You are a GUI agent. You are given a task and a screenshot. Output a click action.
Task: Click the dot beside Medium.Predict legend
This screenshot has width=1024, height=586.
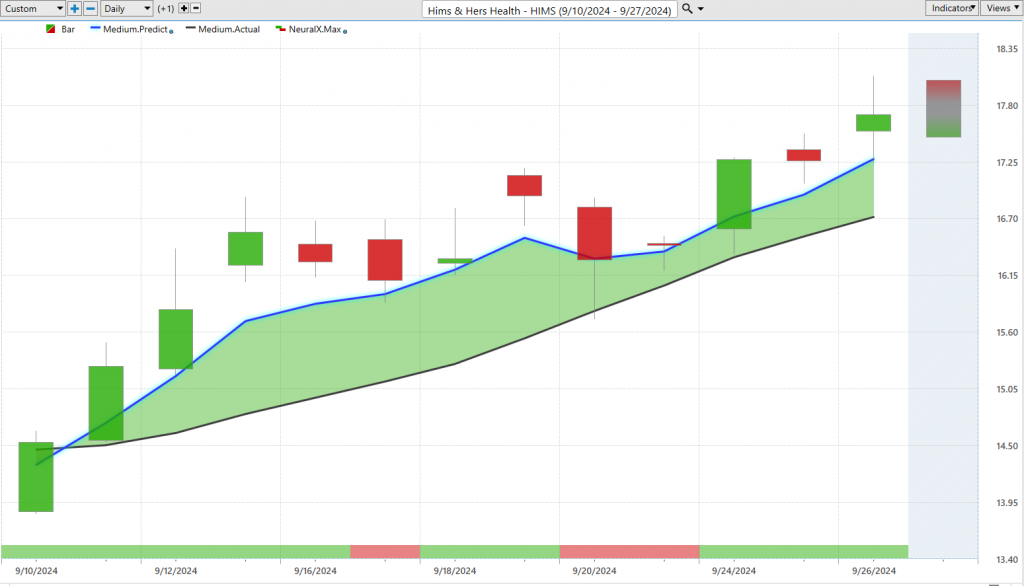171,31
